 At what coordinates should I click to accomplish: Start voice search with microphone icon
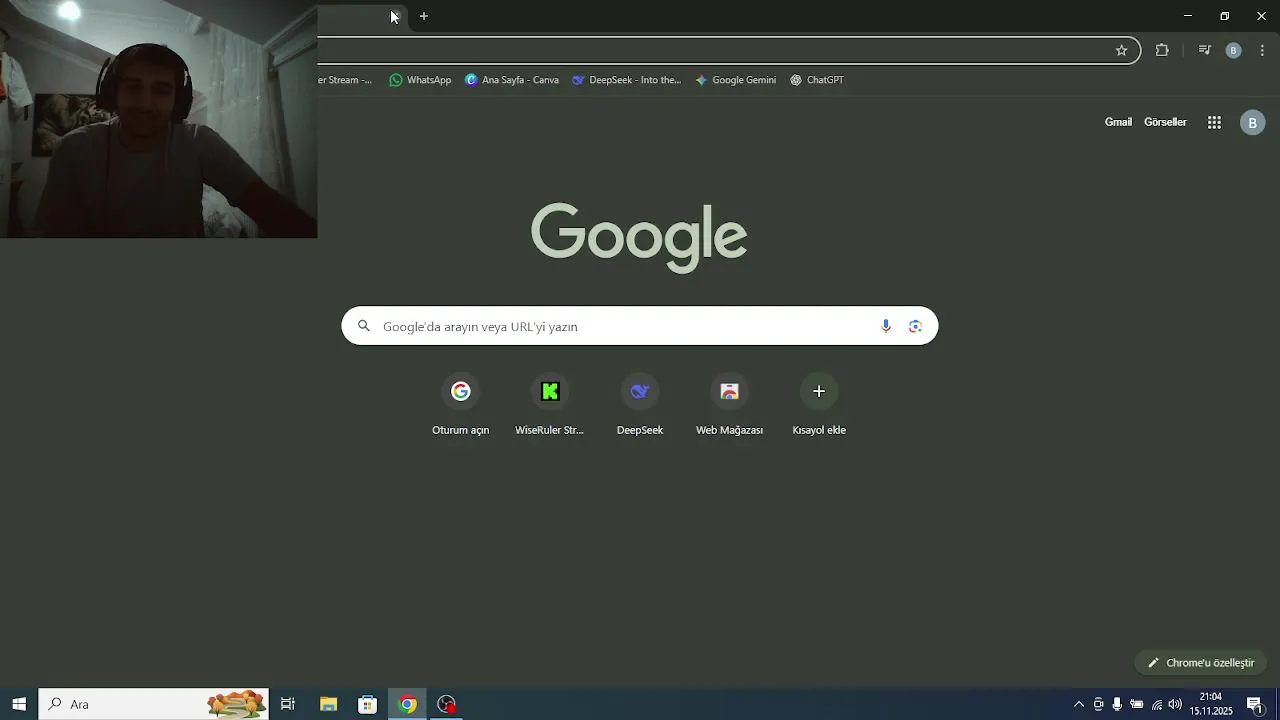click(x=885, y=326)
